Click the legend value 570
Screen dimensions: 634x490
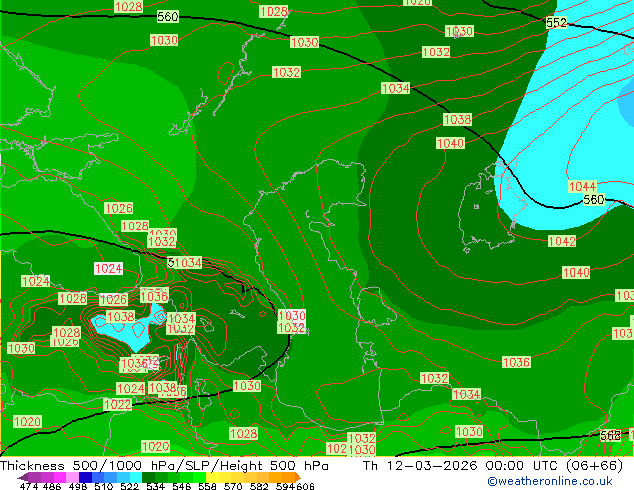pos(233,486)
